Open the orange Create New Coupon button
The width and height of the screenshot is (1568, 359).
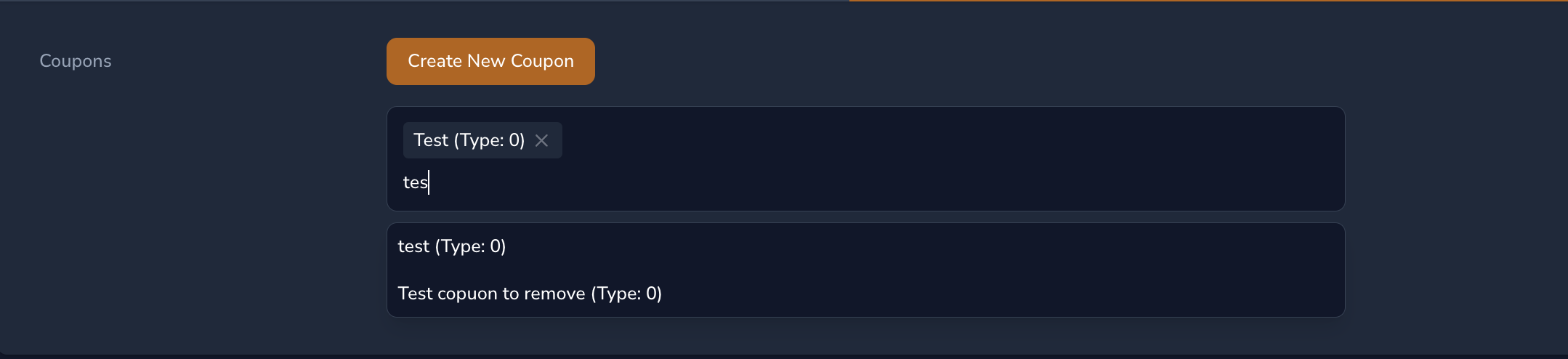(x=490, y=61)
